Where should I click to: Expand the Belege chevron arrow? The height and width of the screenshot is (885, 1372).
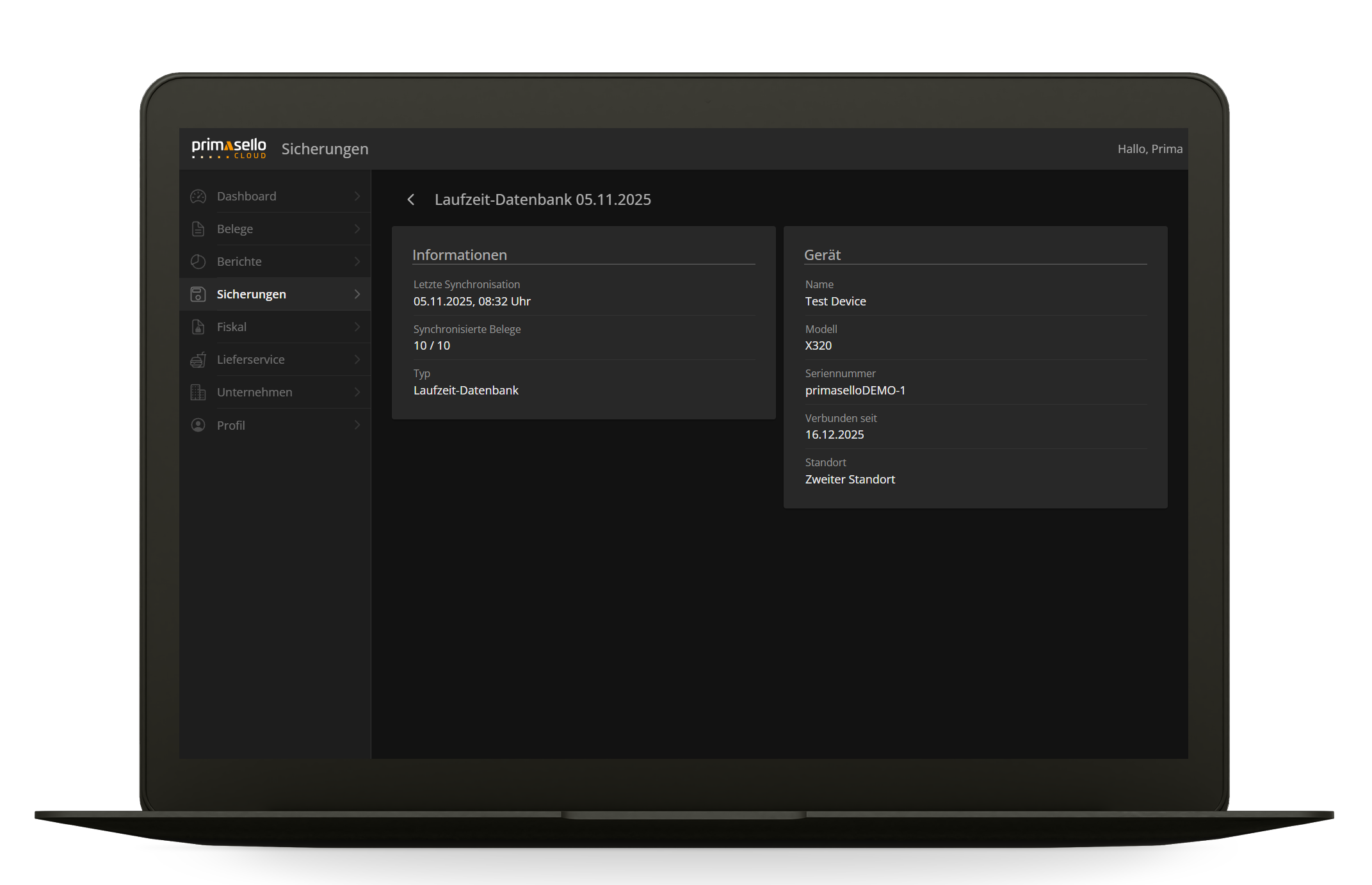click(x=357, y=229)
